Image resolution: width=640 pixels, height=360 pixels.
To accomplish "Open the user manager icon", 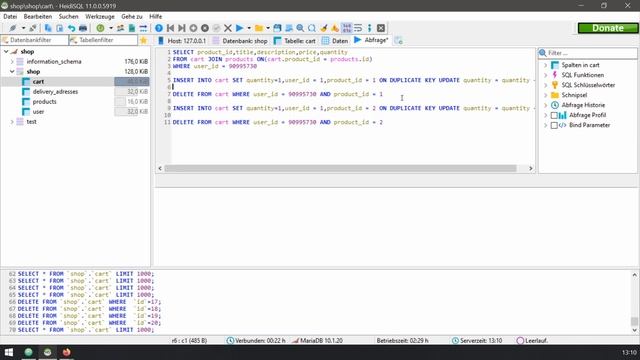I will pyautogui.click(x=120, y=28).
